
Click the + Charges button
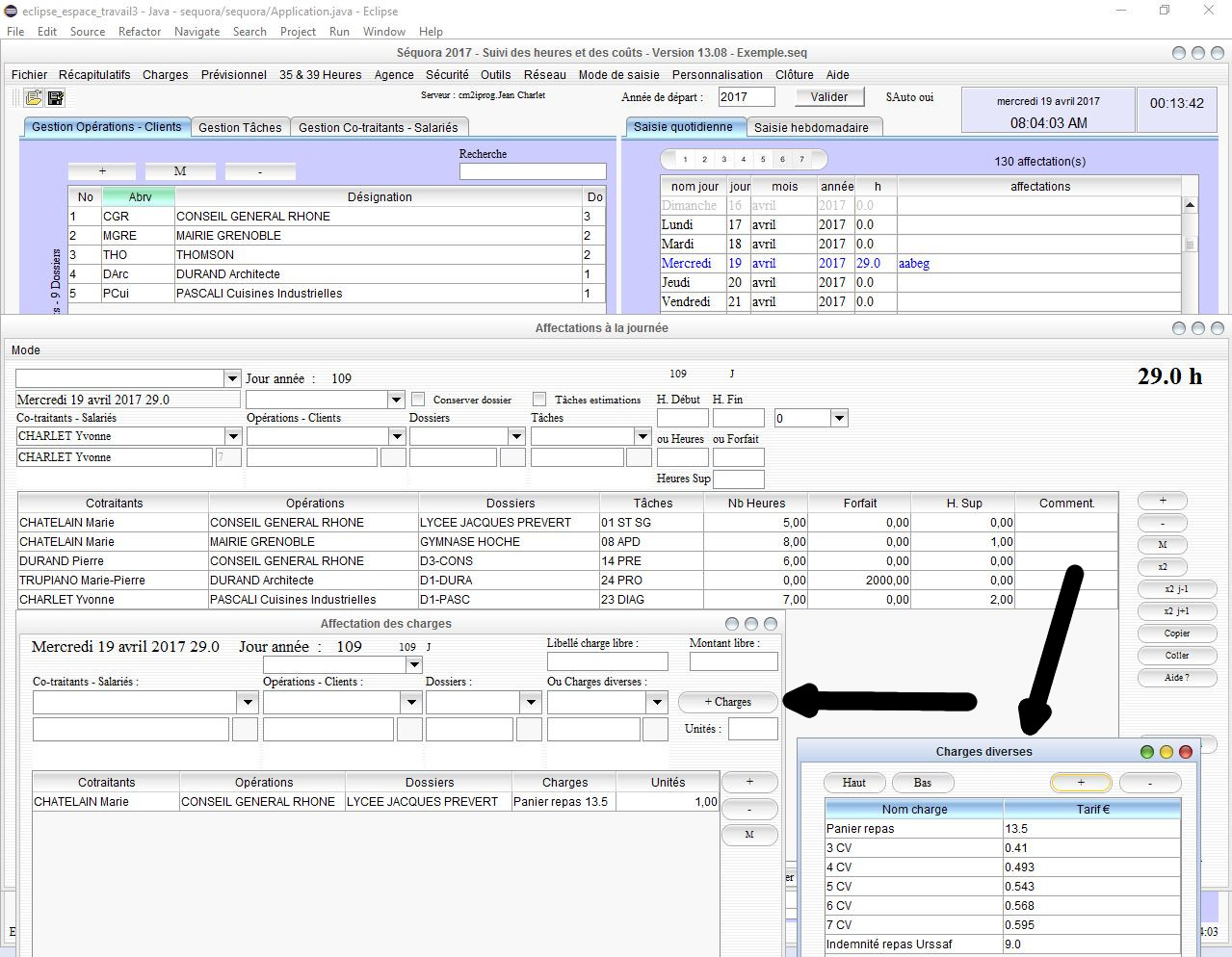point(727,702)
